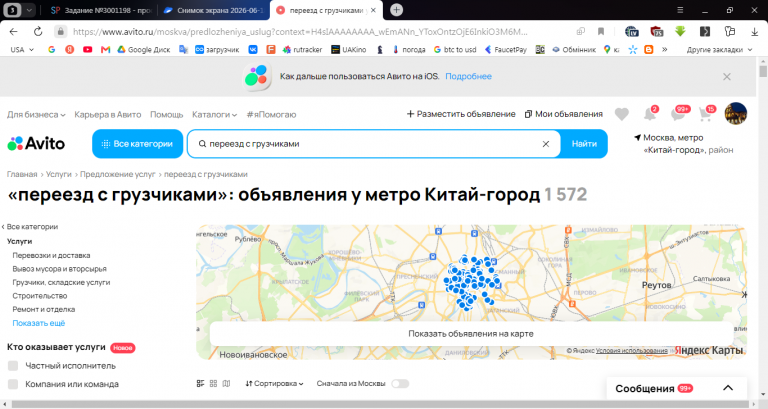The height and width of the screenshot is (409, 768).
Task: Open new browser tab
Action: [x=396, y=10]
